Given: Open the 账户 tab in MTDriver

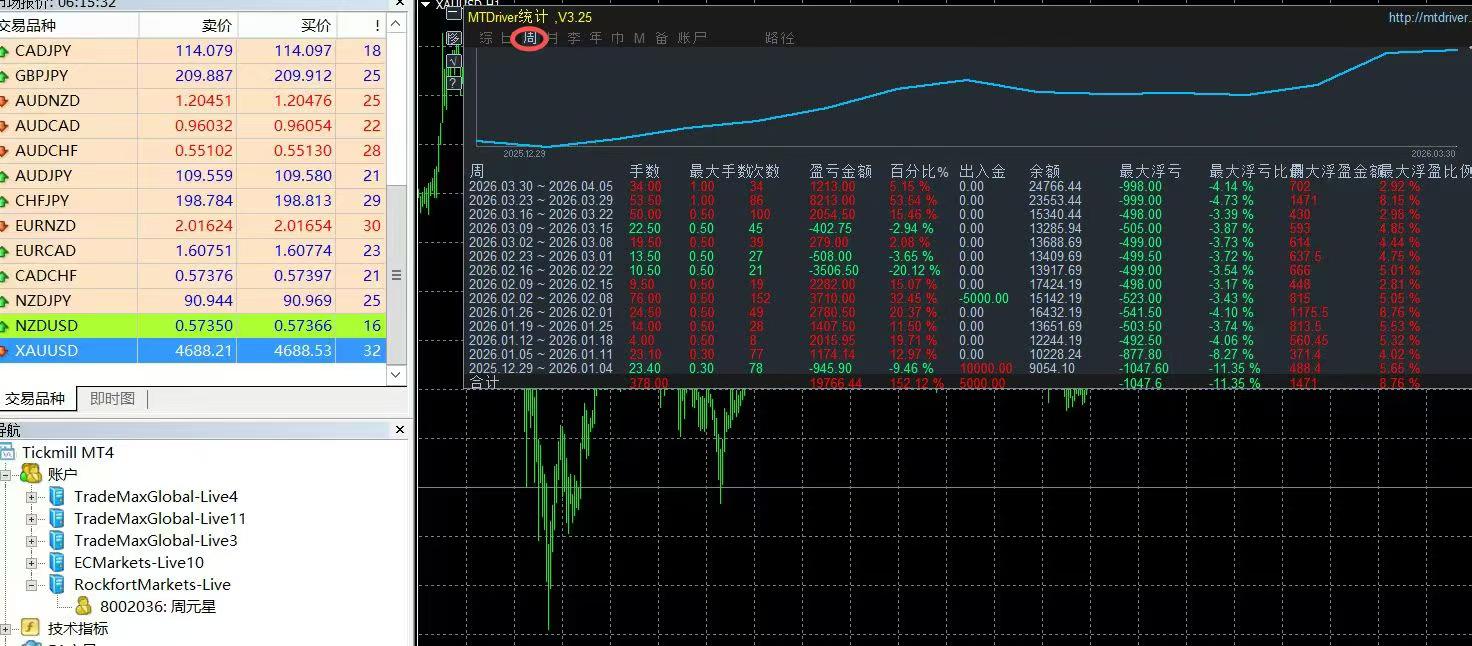Looking at the screenshot, I should click(692, 39).
